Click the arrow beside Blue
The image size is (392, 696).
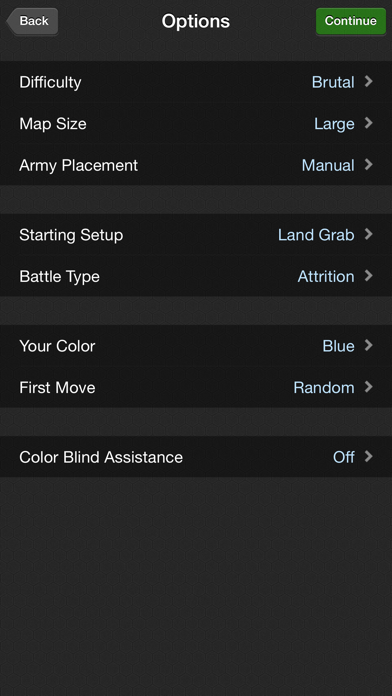368,345
